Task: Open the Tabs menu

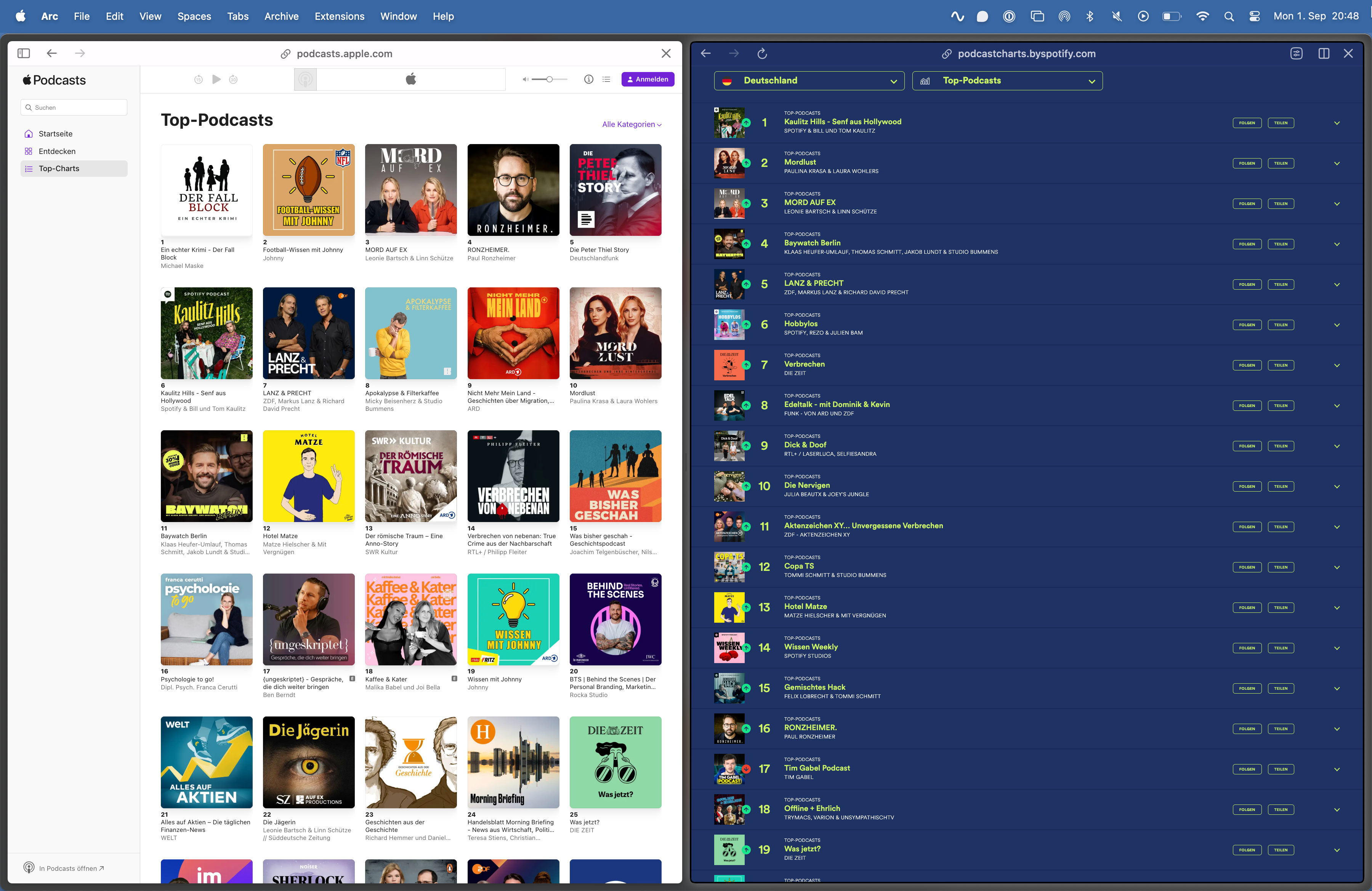Action: click(237, 16)
